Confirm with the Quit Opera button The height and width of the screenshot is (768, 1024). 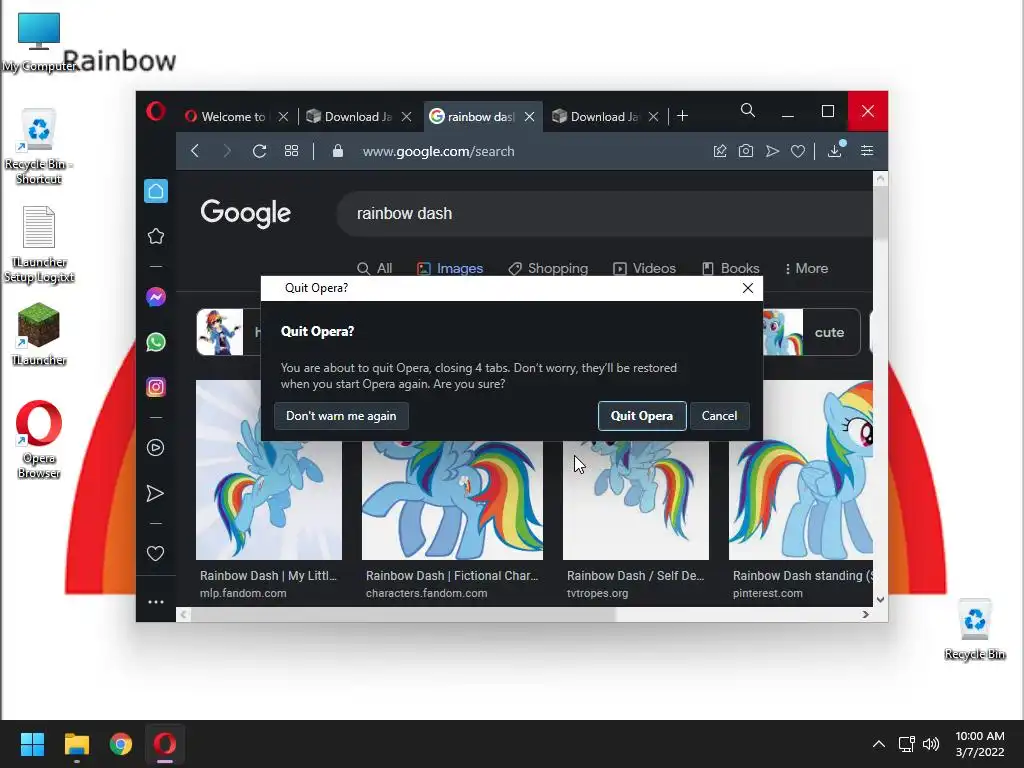[x=642, y=416]
